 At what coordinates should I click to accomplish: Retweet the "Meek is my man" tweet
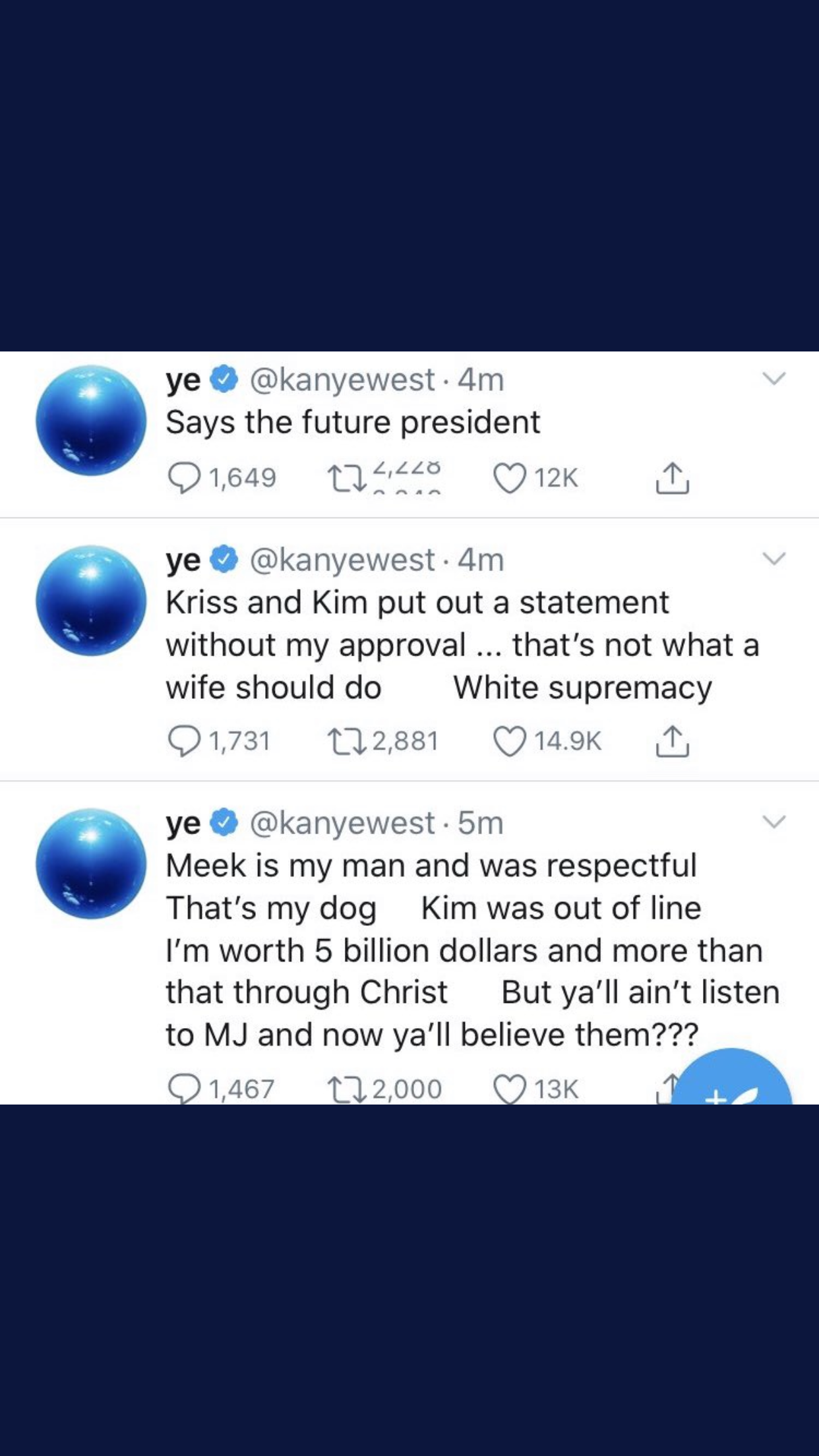[x=348, y=1088]
